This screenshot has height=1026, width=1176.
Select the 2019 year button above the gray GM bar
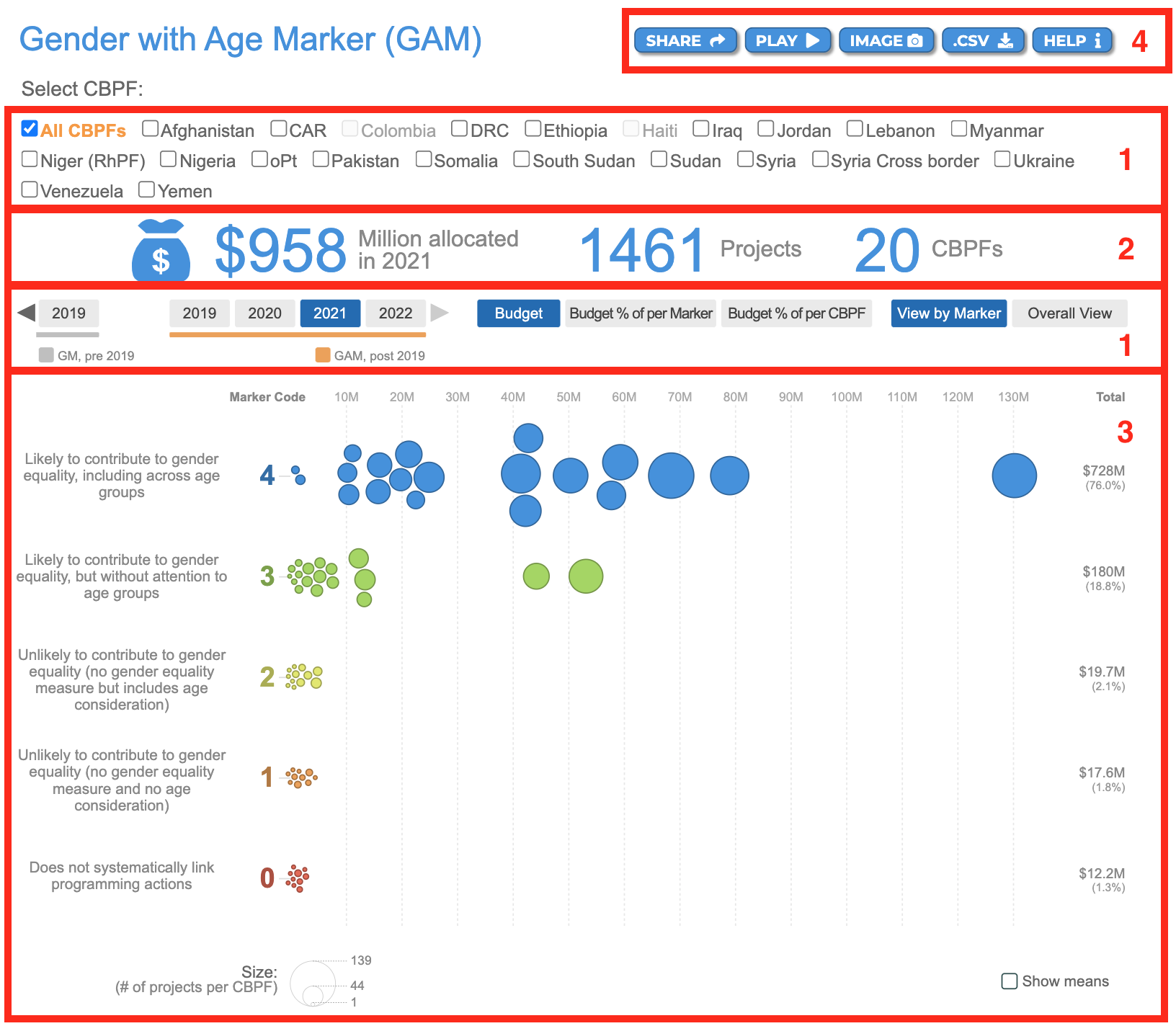68,313
